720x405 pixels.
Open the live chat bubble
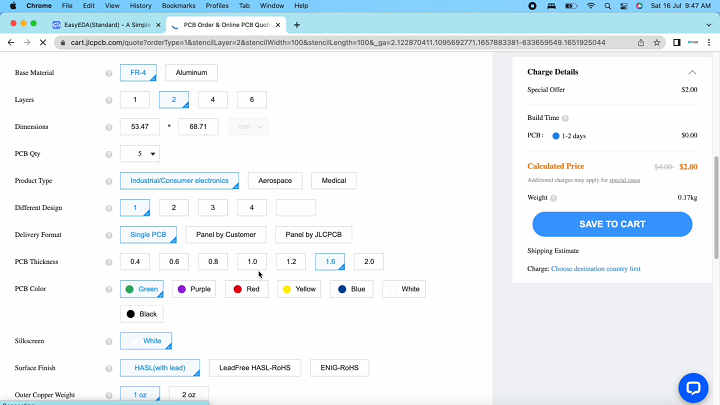pos(693,388)
